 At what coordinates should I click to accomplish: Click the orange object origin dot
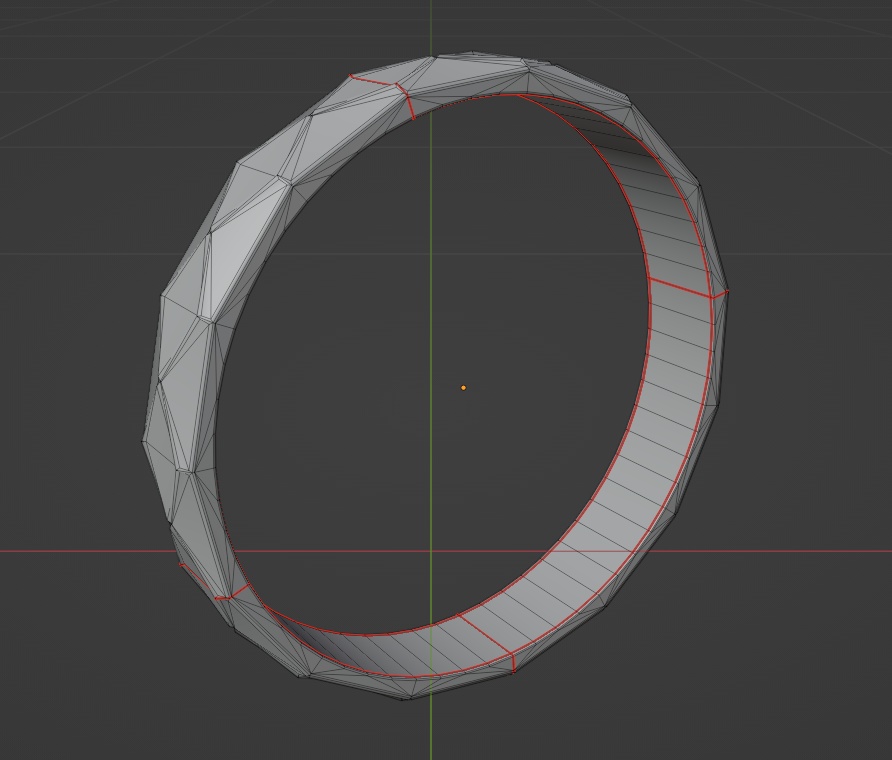coord(463,388)
